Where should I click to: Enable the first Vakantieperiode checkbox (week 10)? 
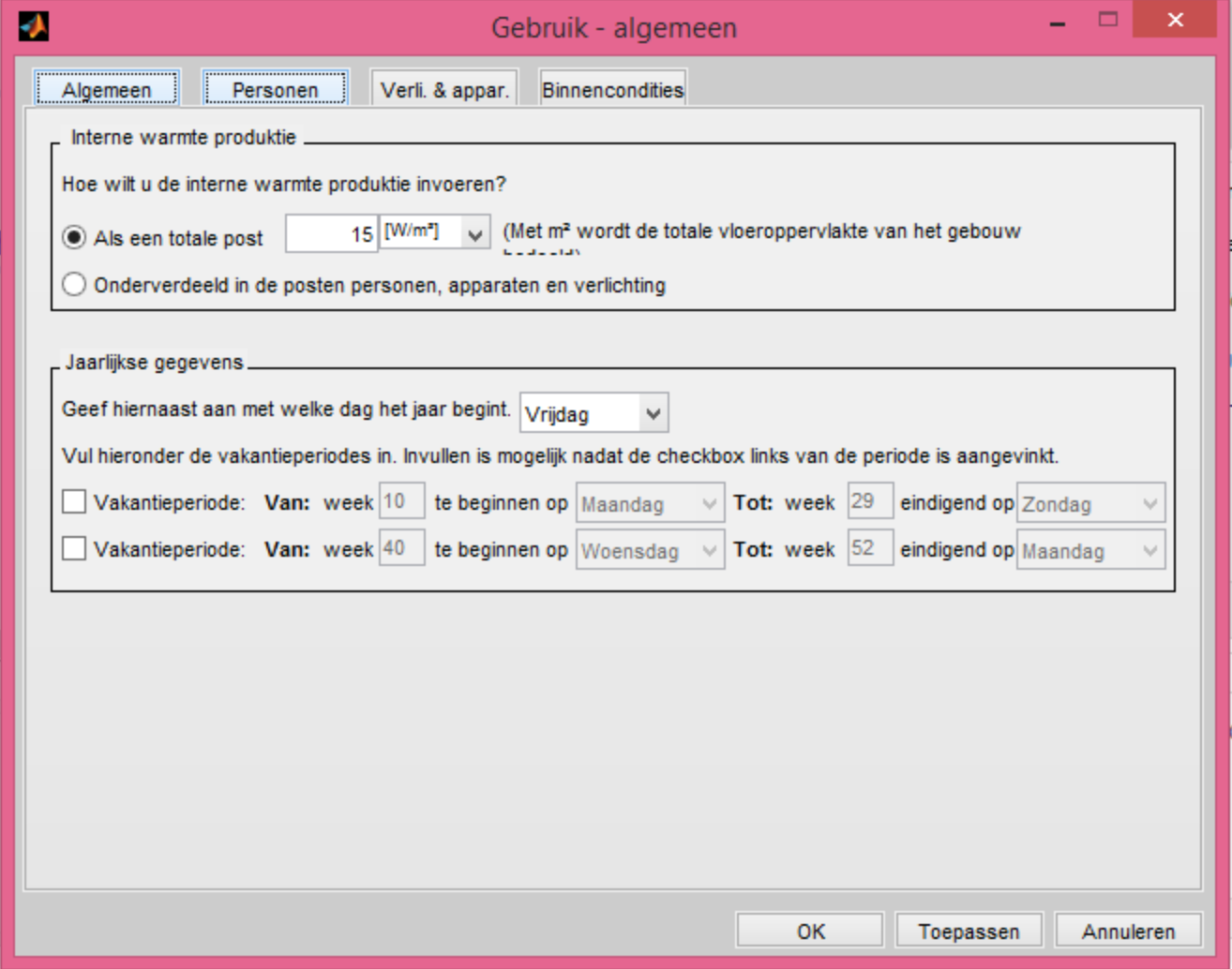coord(74,501)
